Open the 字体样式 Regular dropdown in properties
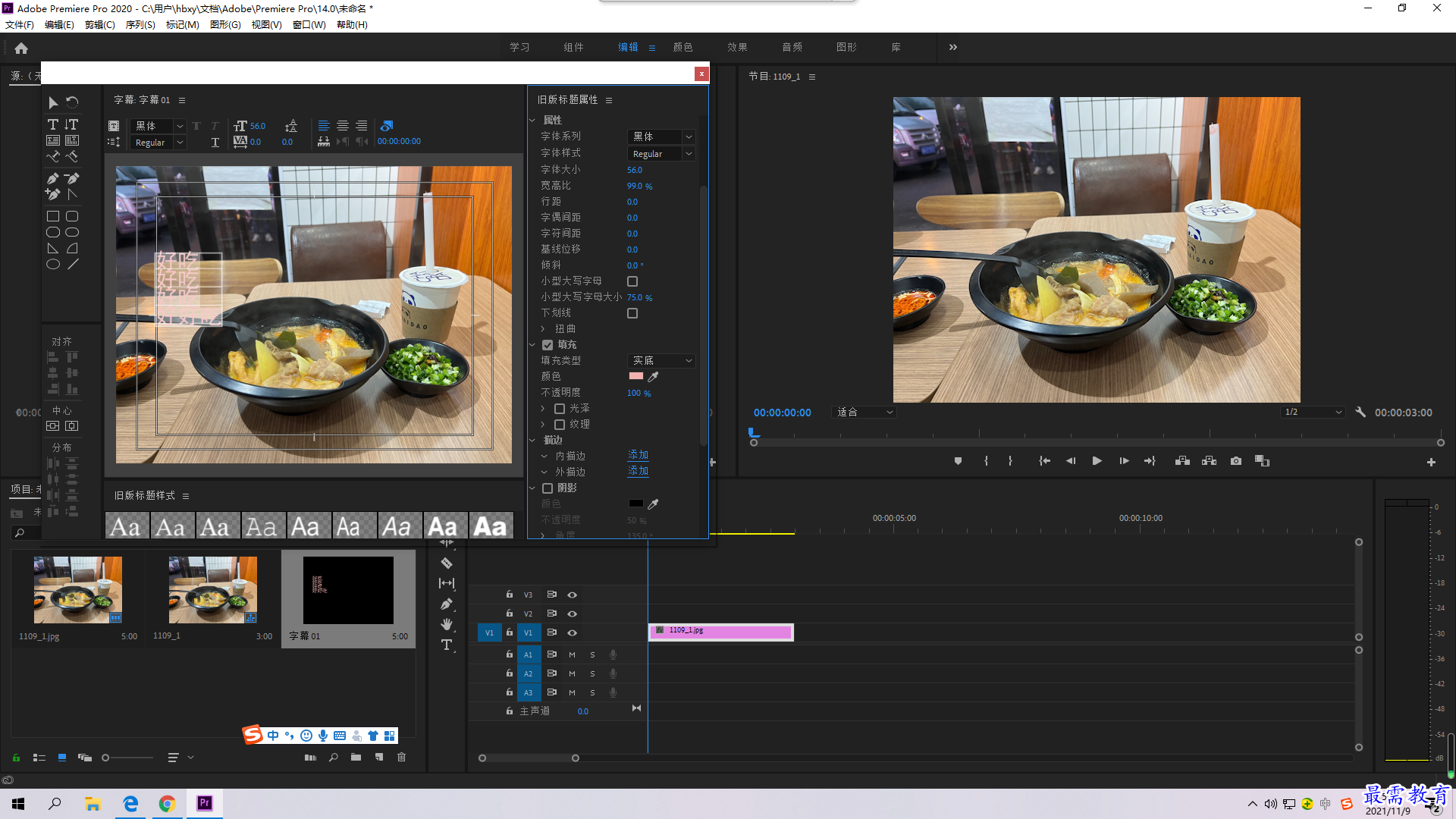 pos(661,154)
